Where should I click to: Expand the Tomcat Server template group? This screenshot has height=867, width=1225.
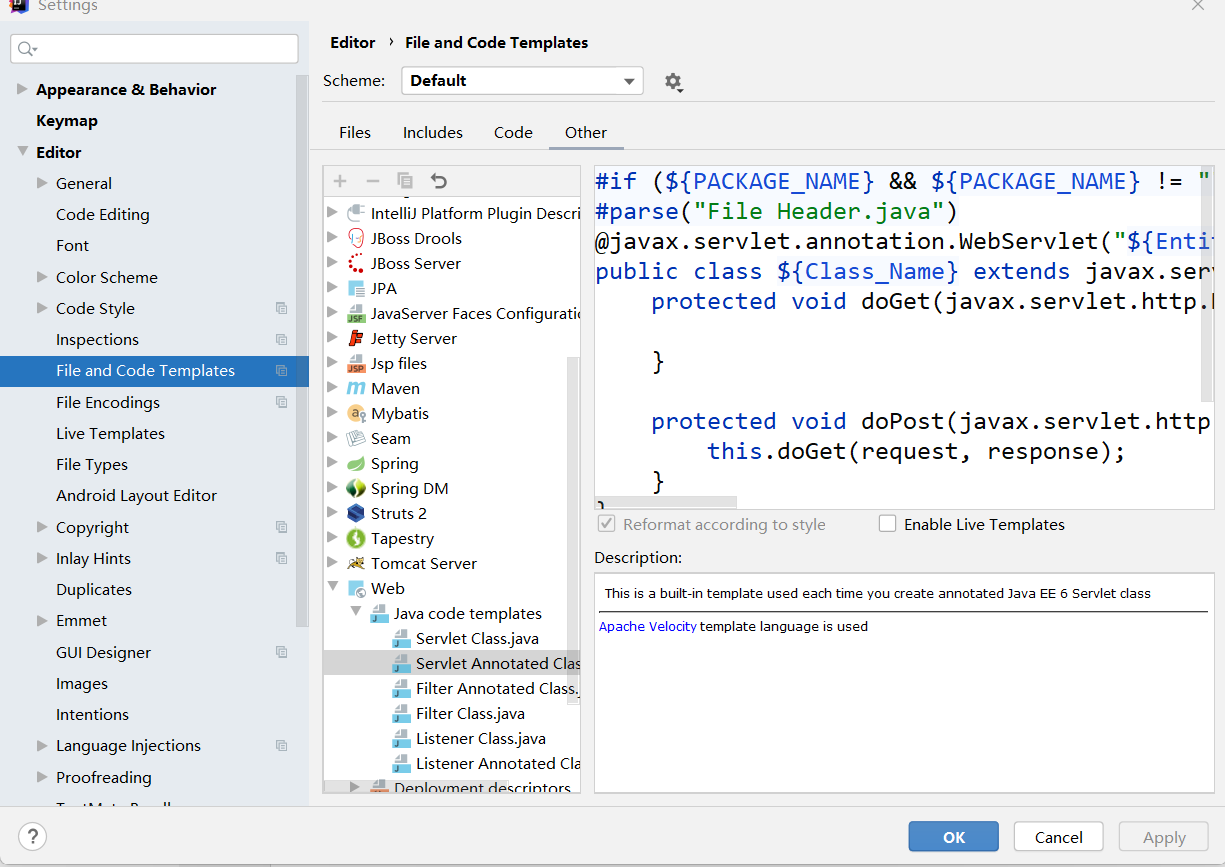(x=333, y=563)
